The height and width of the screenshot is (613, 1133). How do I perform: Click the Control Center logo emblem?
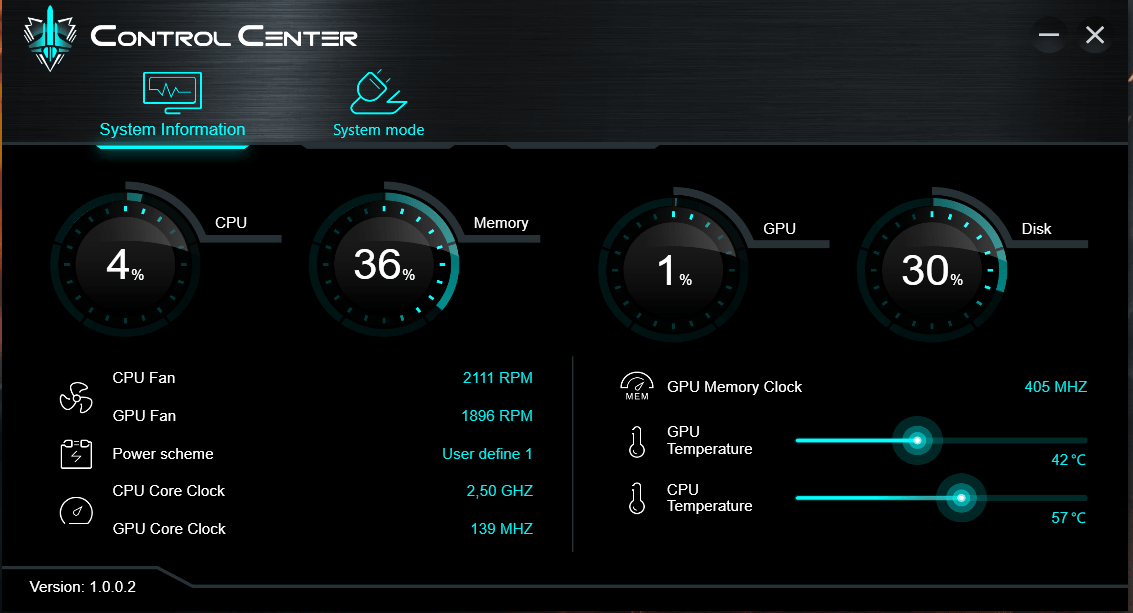point(50,38)
